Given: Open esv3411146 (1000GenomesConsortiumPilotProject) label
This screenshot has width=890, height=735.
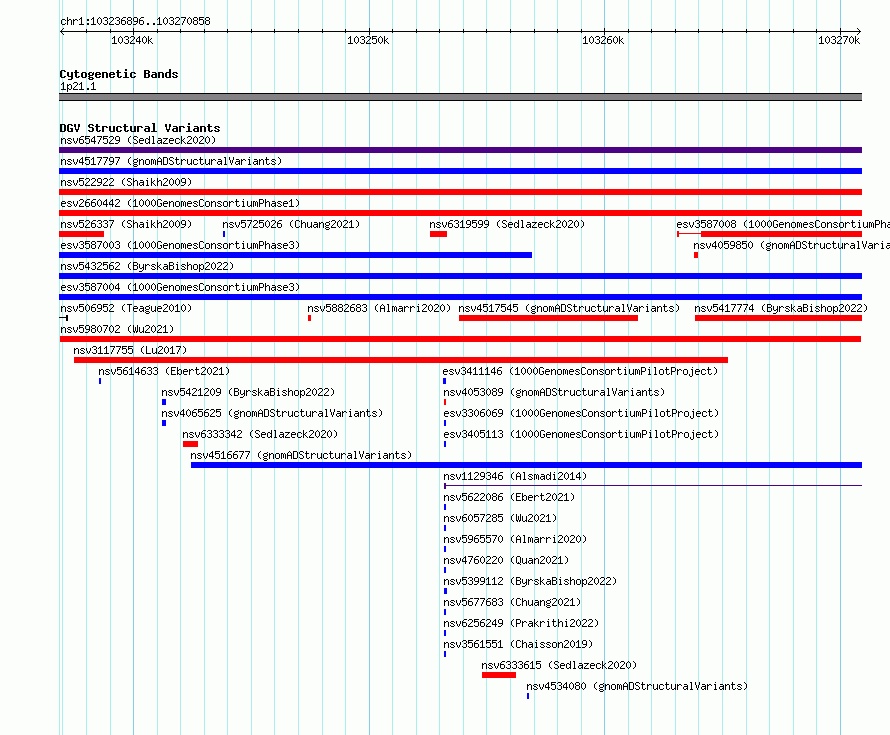Looking at the screenshot, I should coord(581,371).
